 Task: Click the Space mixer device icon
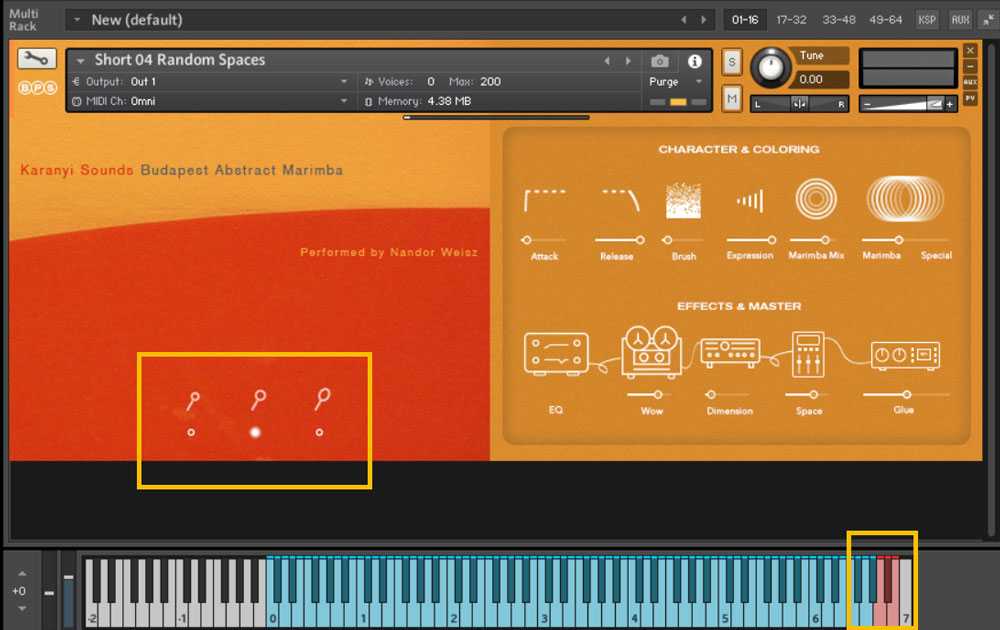coord(808,354)
